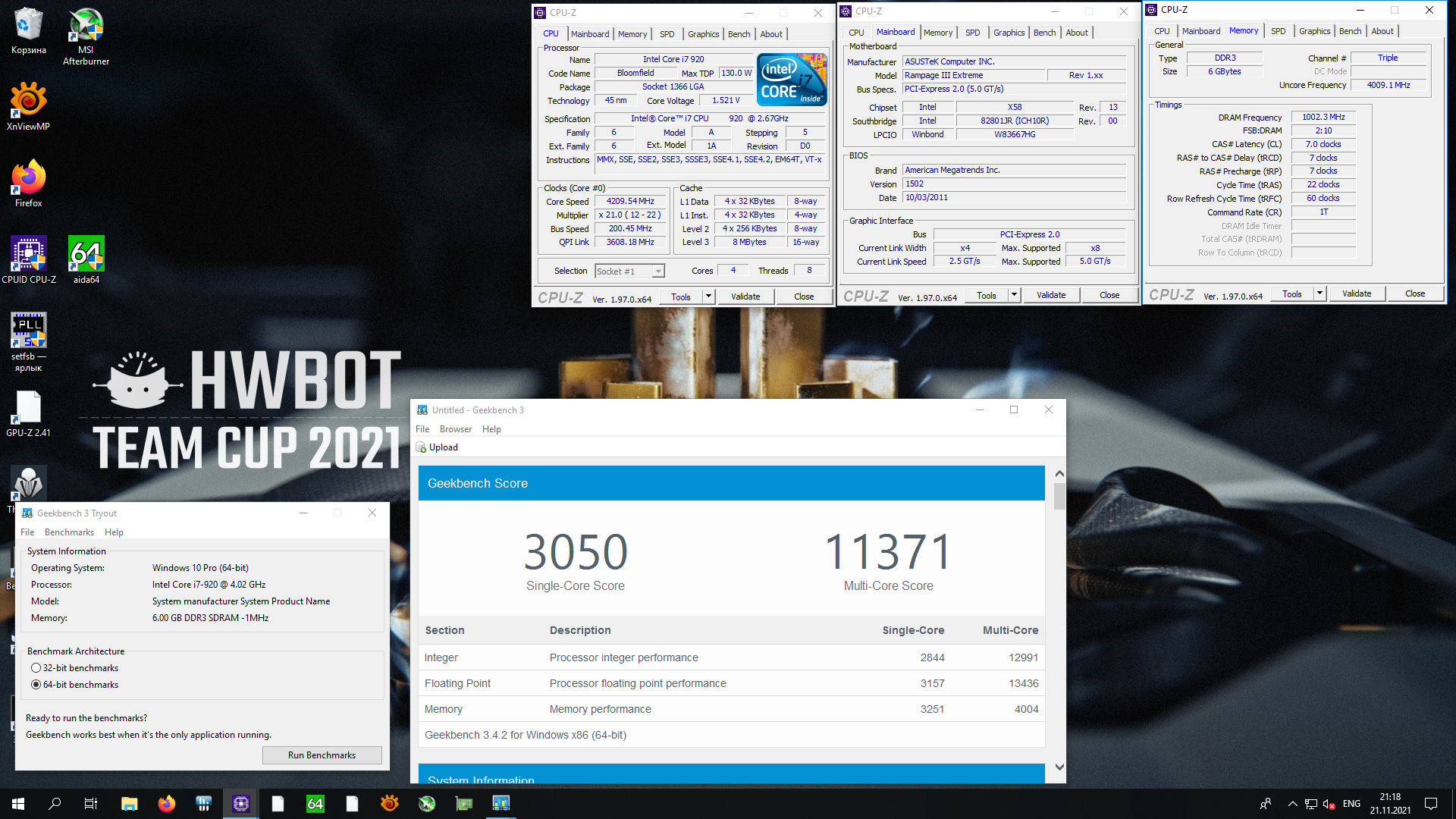Screen dimensions: 1456x819
Task: Click the Geekbench results scrollbar thumb
Action: tap(1059, 496)
